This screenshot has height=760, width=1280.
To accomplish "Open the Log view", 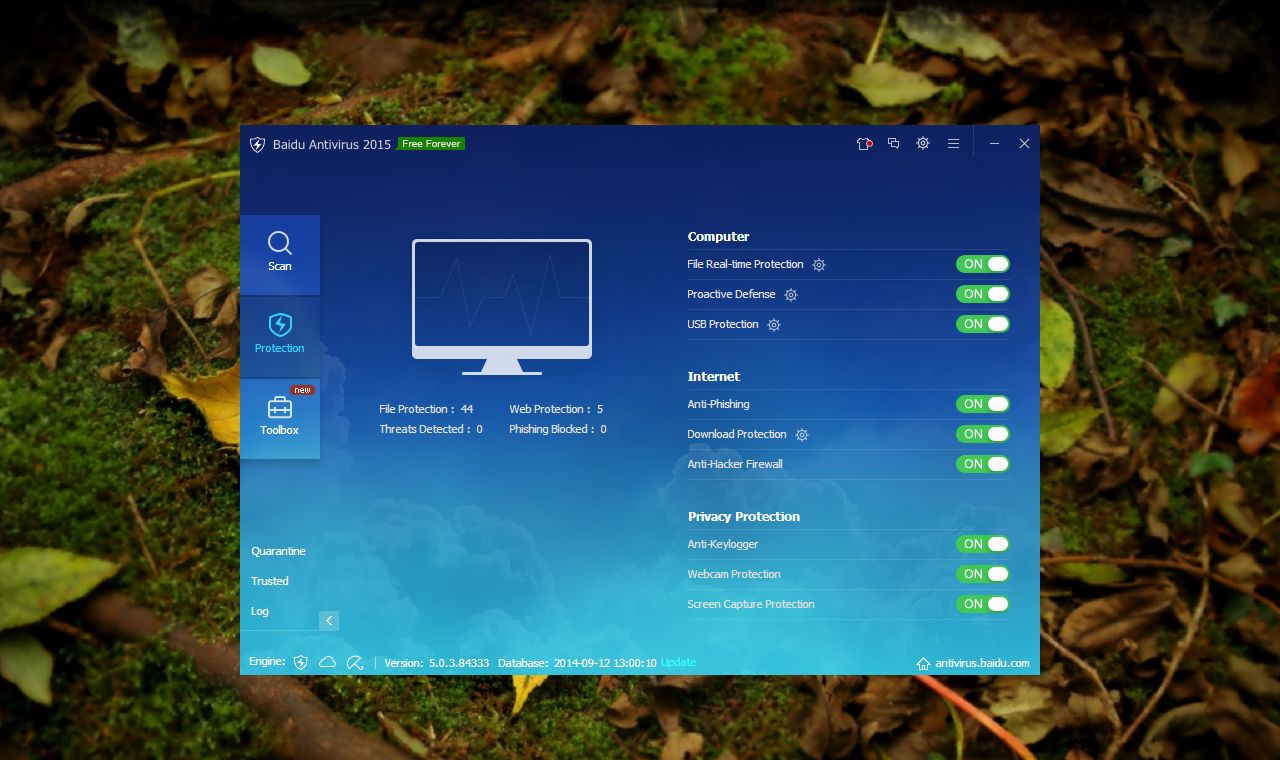I will click(x=260, y=611).
